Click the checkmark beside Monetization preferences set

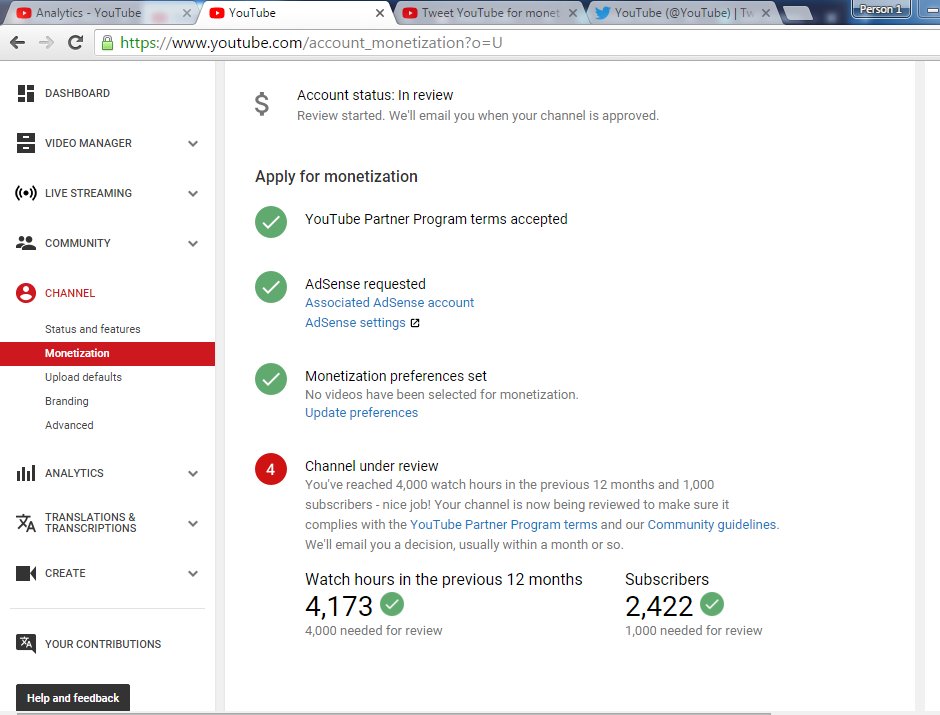tap(271, 379)
